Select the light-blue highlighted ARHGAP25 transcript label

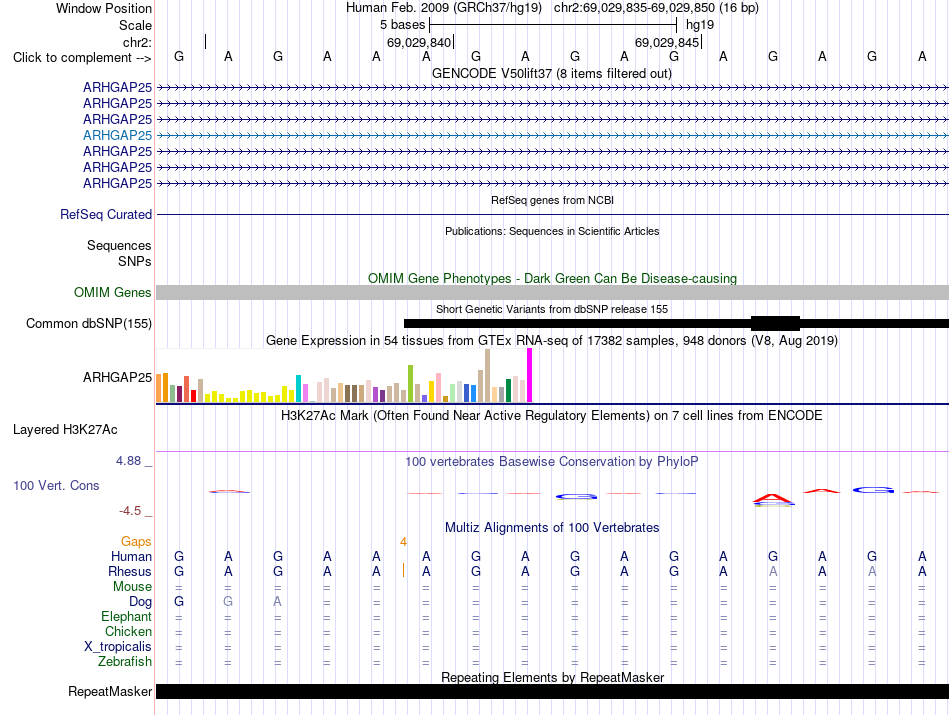pos(118,135)
